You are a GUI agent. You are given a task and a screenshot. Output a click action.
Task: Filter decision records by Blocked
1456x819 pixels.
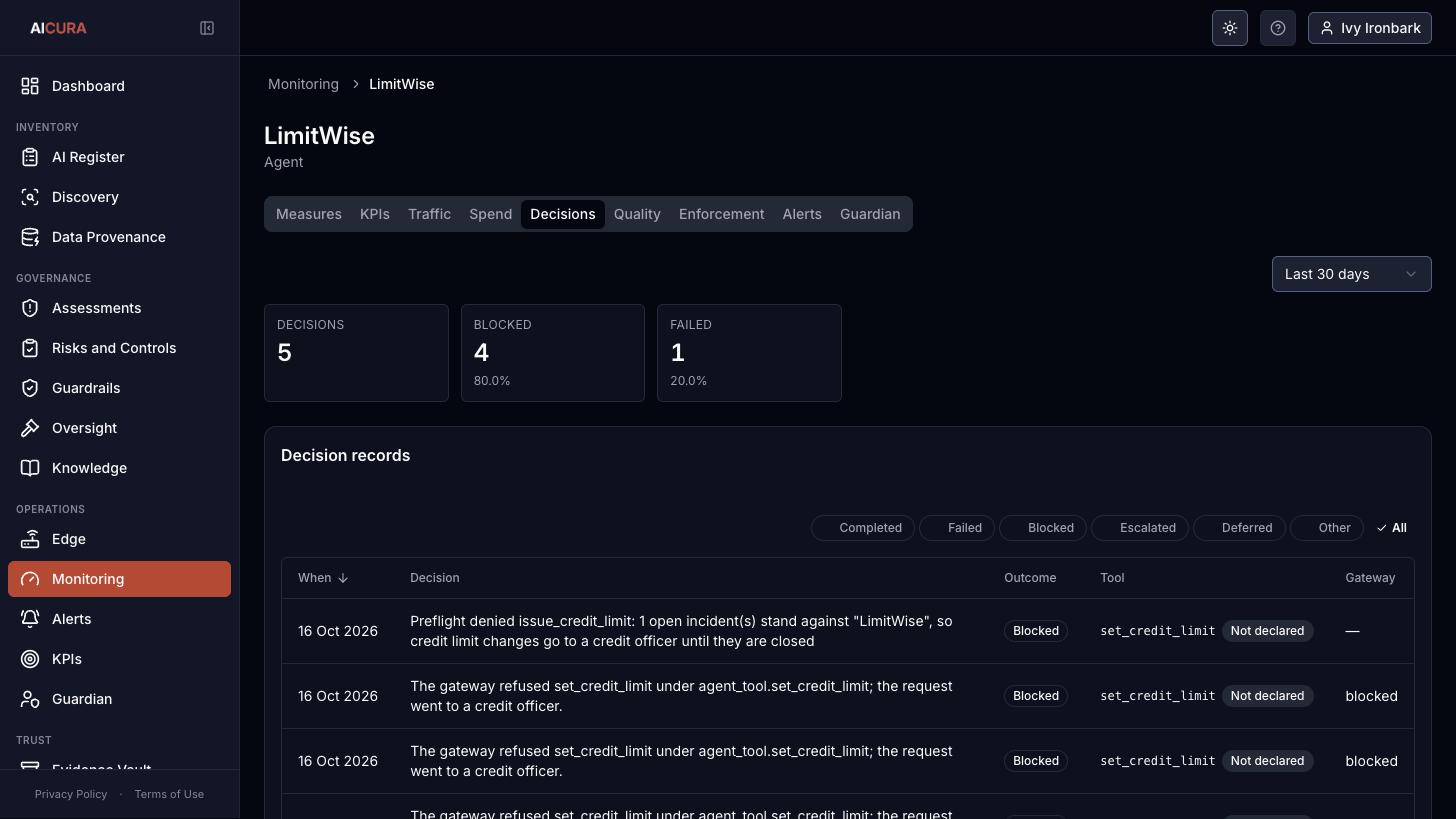point(1043,528)
